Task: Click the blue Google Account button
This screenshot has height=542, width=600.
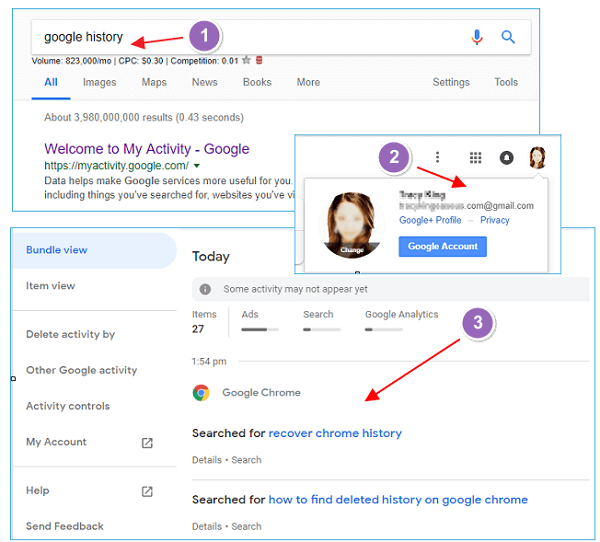Action: [442, 246]
